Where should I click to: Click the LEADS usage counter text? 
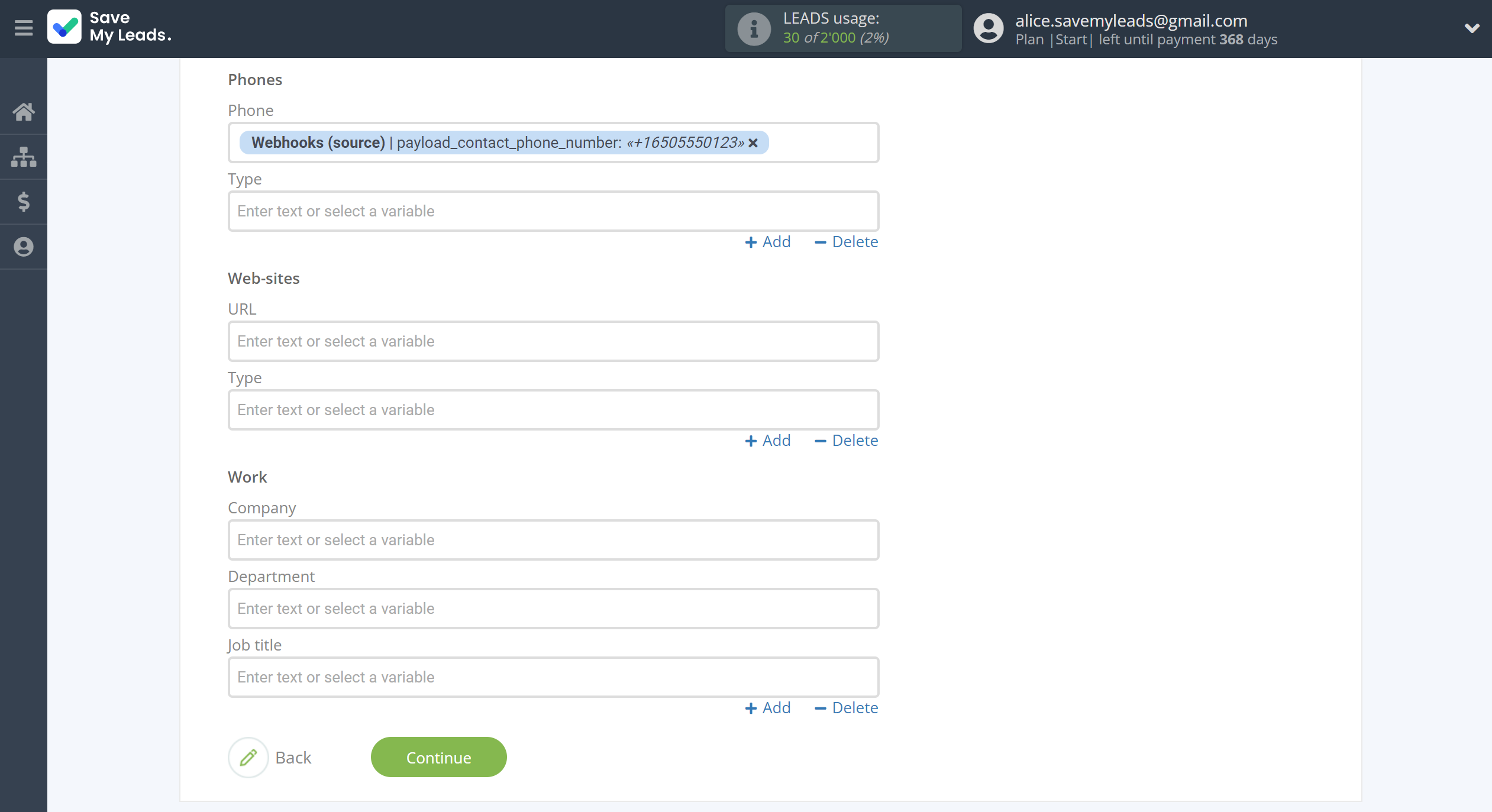(x=835, y=37)
